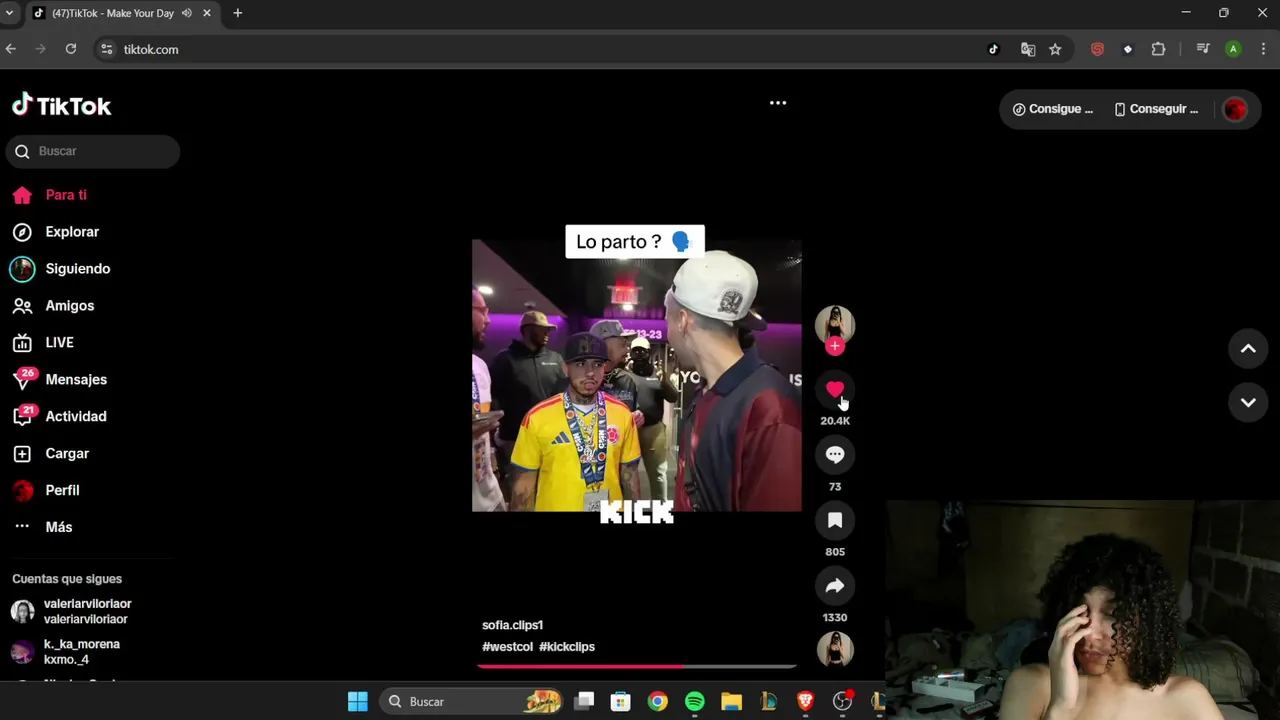Open a new browser tab
Image resolution: width=1280 pixels, height=720 pixels.
[x=237, y=13]
